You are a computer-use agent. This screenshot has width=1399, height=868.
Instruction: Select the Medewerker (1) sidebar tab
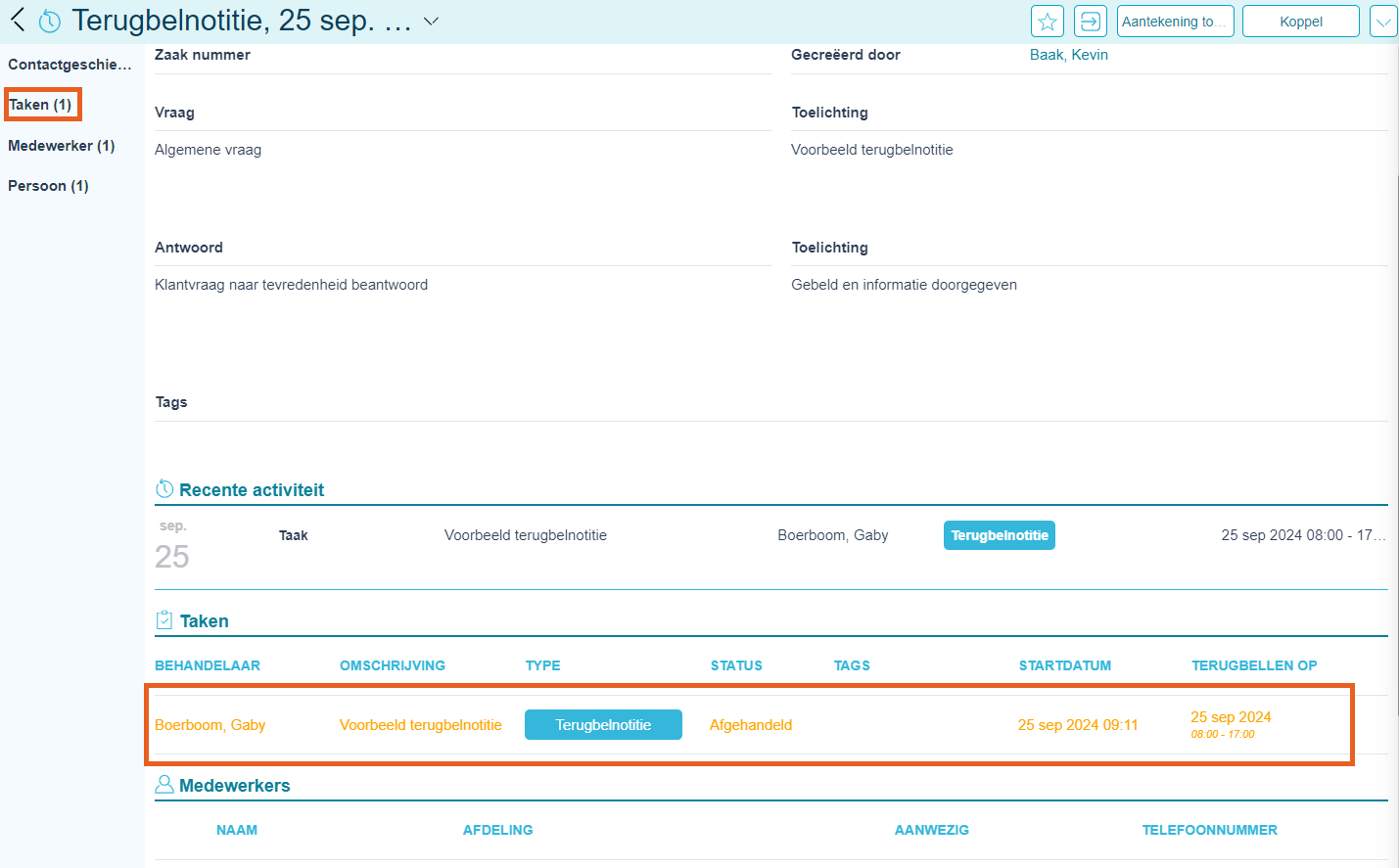(62, 146)
